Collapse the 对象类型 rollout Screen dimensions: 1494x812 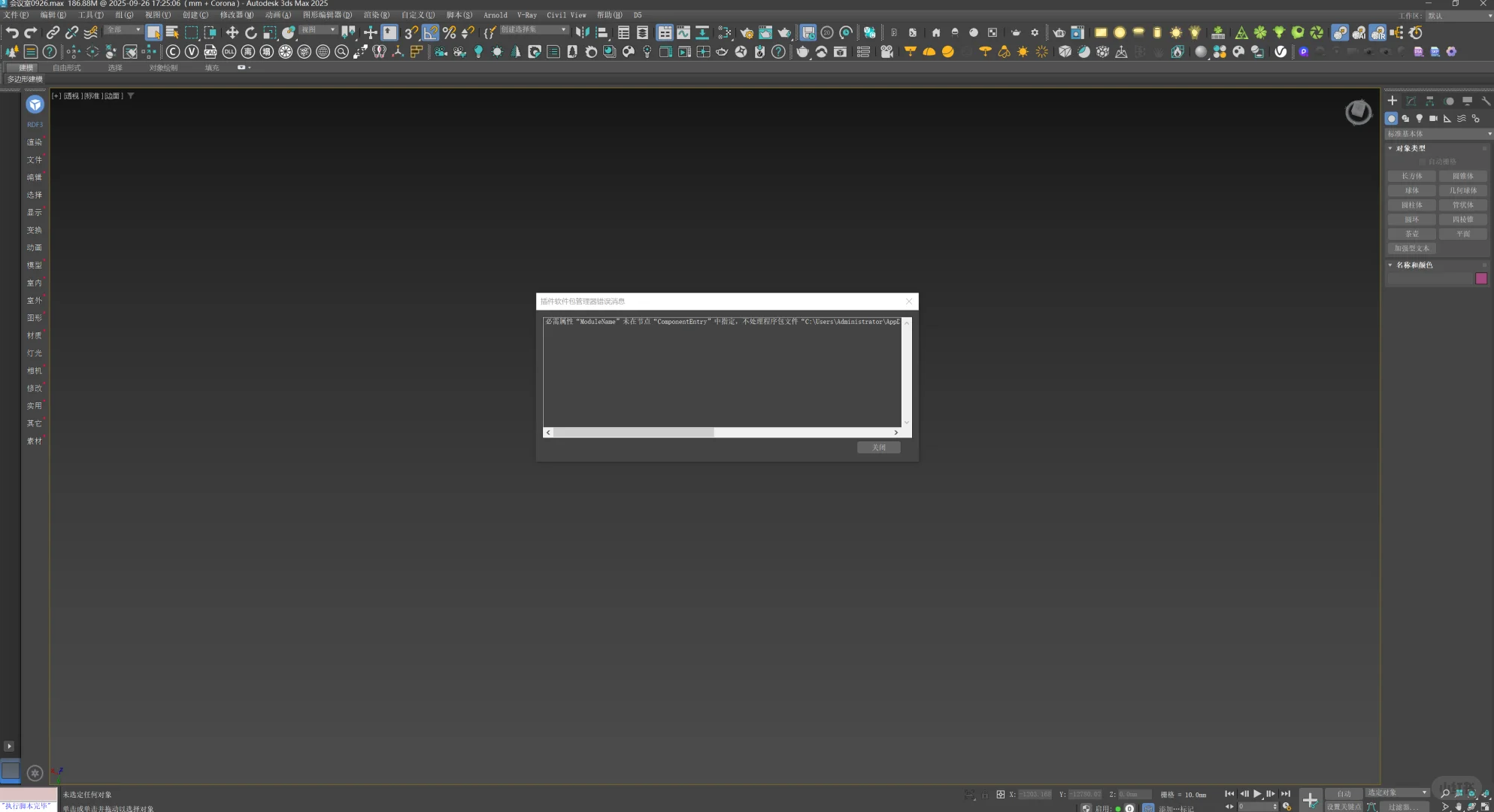1390,147
